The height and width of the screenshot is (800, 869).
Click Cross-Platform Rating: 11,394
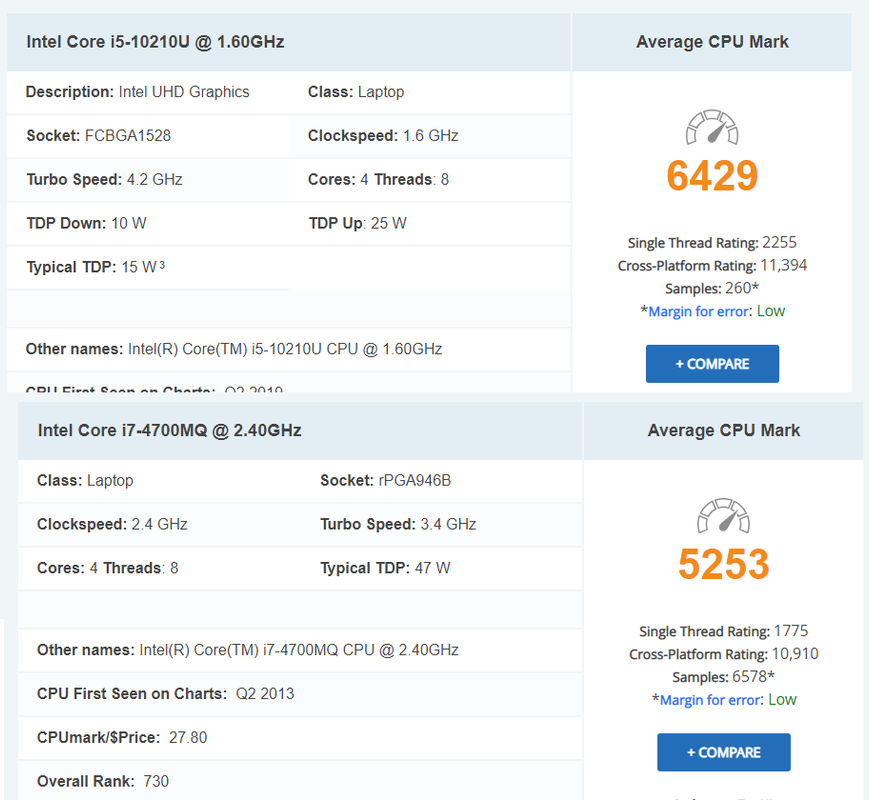712,266
